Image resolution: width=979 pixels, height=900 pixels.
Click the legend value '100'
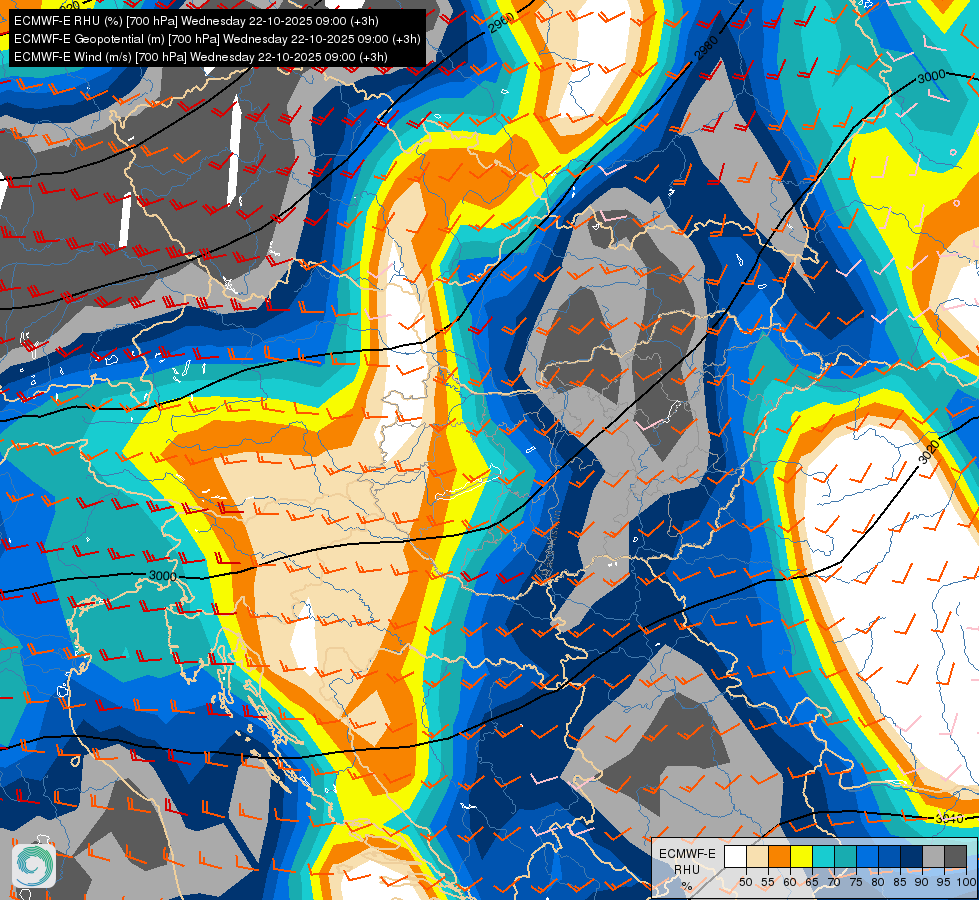[x=967, y=882]
